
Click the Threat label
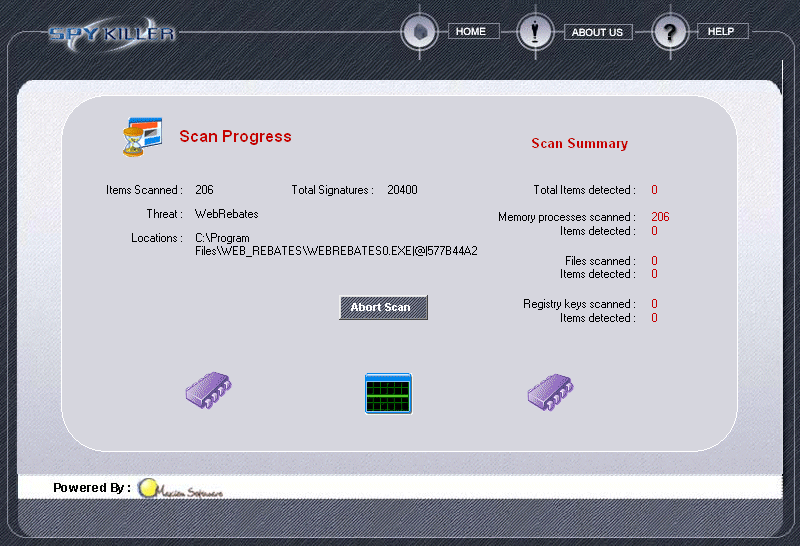(164, 214)
